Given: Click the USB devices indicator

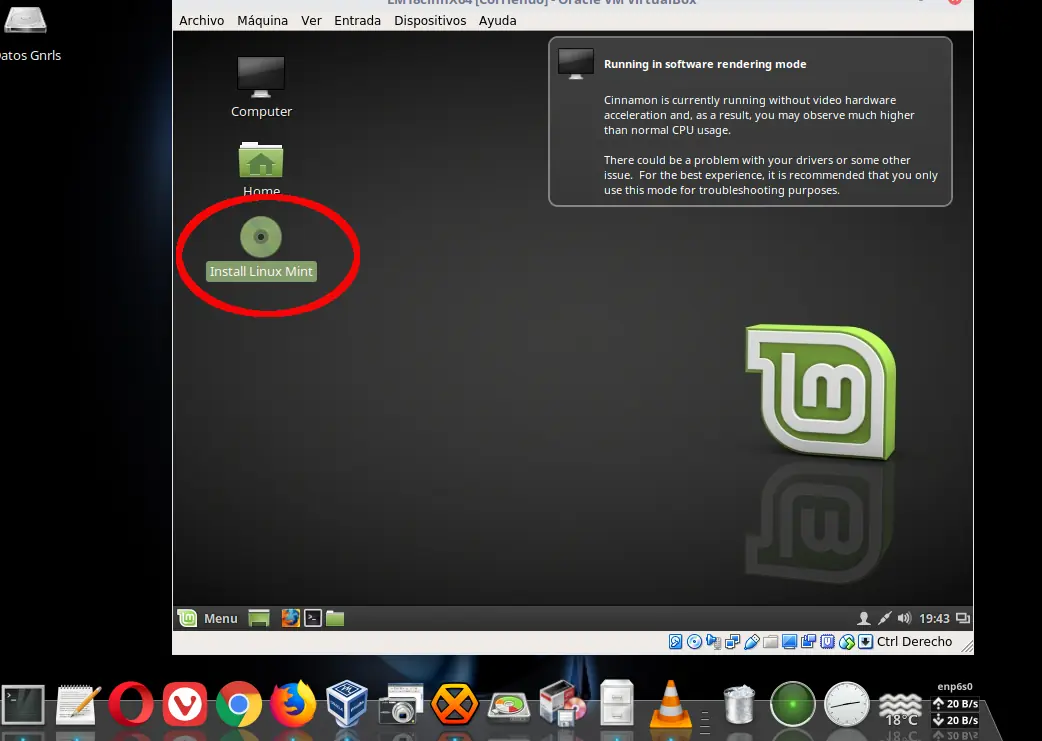Looking at the screenshot, I should (x=752, y=642).
